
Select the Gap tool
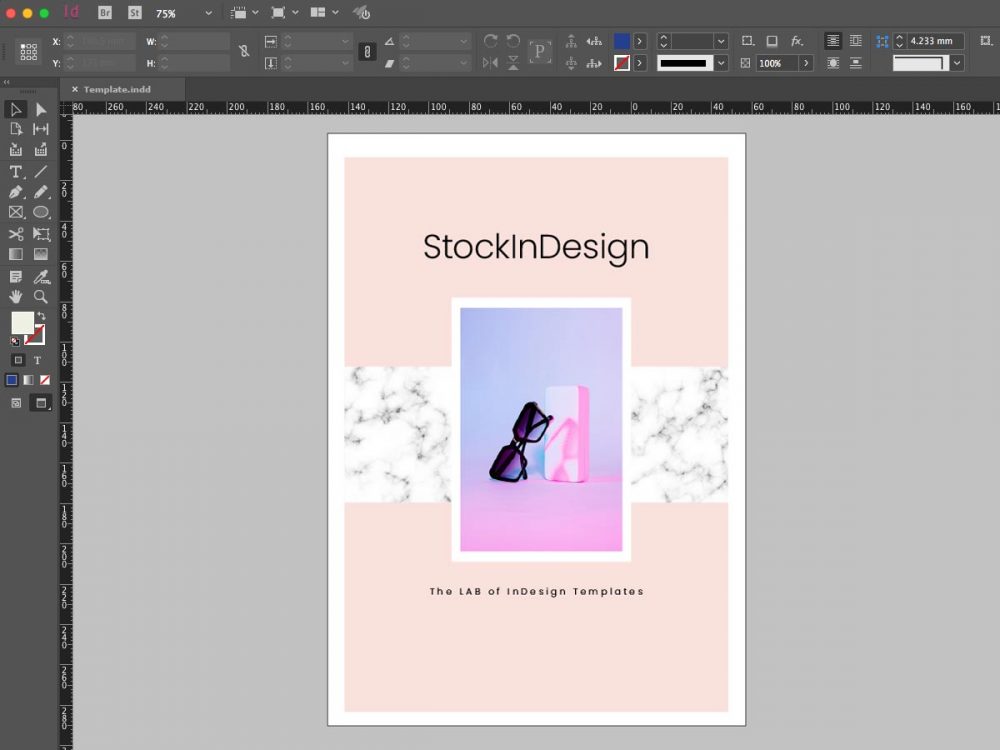[x=41, y=129]
